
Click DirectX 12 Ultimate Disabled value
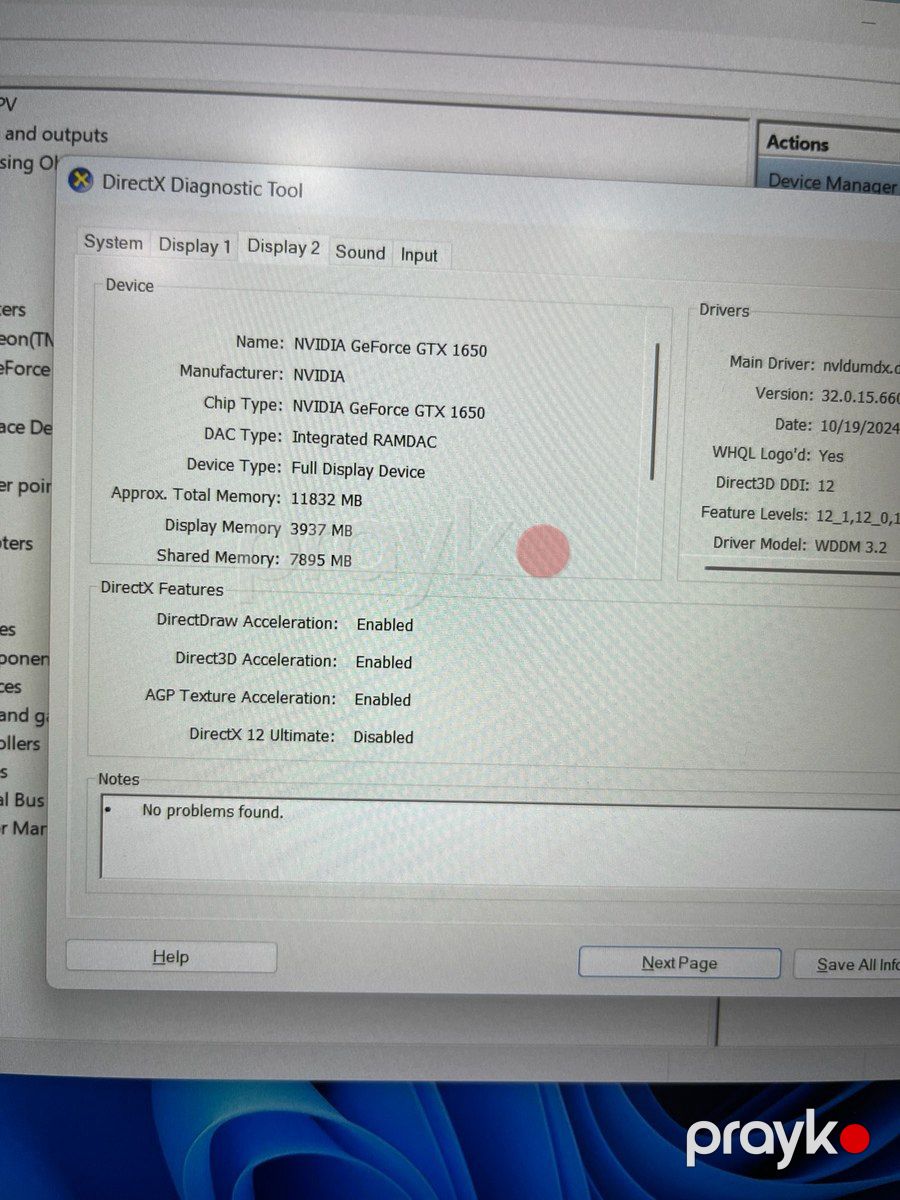[x=383, y=737]
